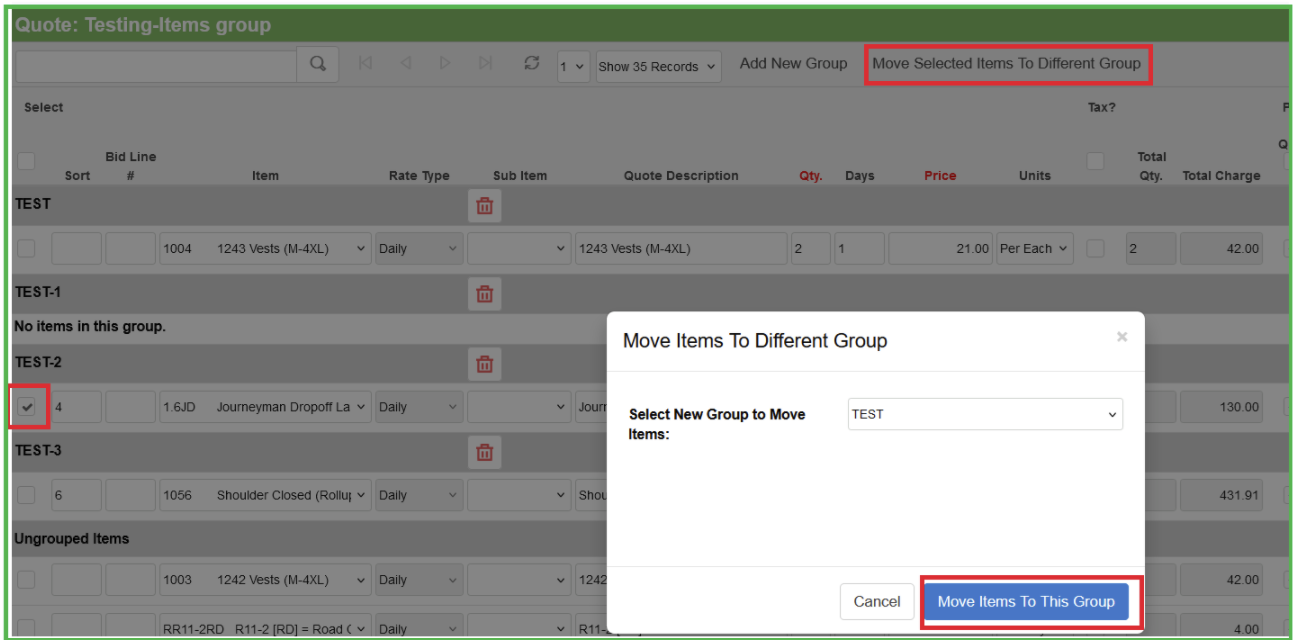
Task: Click the Price column header
Action: (940, 176)
